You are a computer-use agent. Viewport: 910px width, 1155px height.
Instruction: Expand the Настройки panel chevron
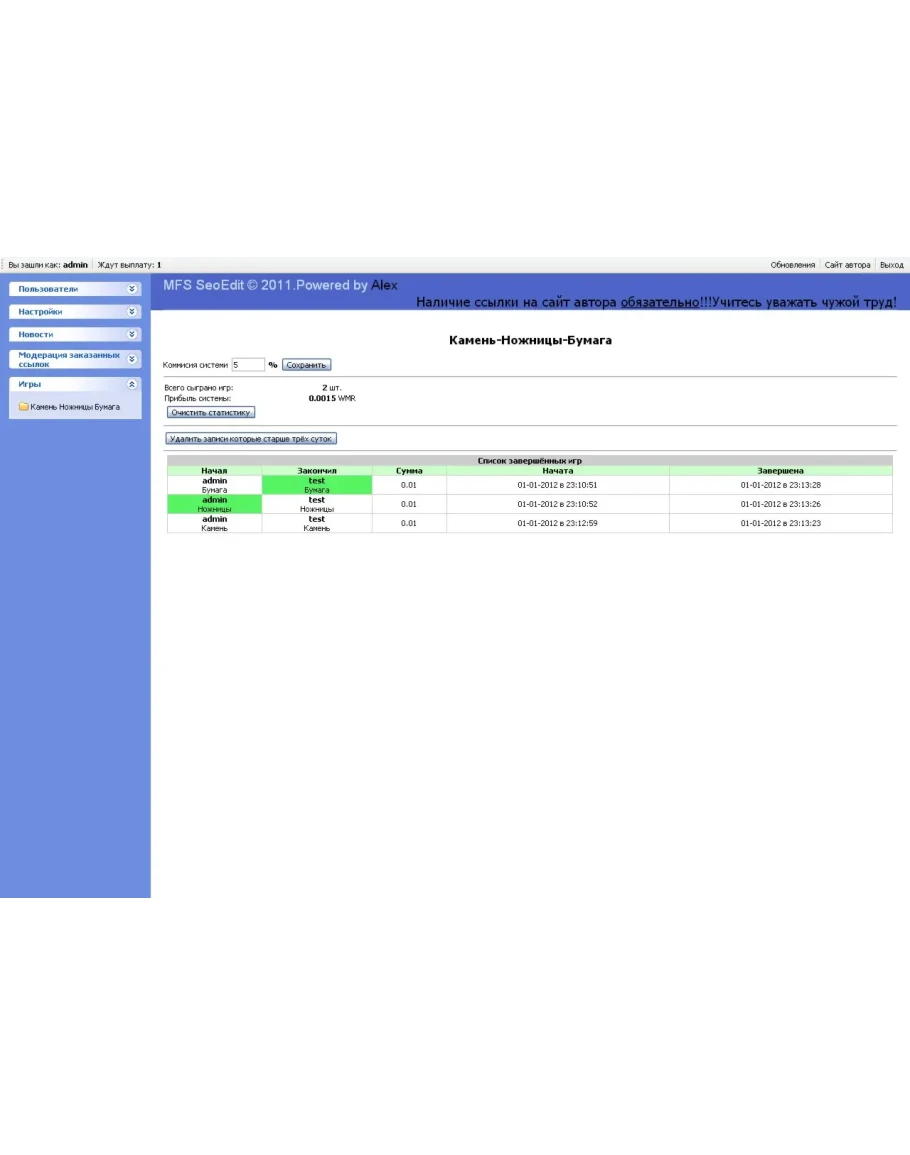[x=132, y=312]
